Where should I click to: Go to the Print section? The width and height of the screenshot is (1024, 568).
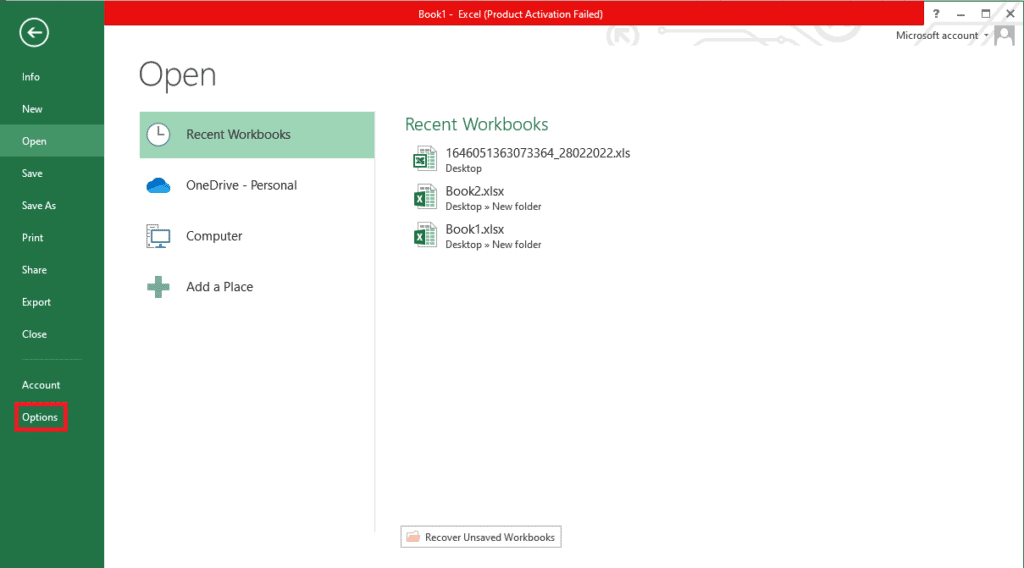tap(33, 238)
